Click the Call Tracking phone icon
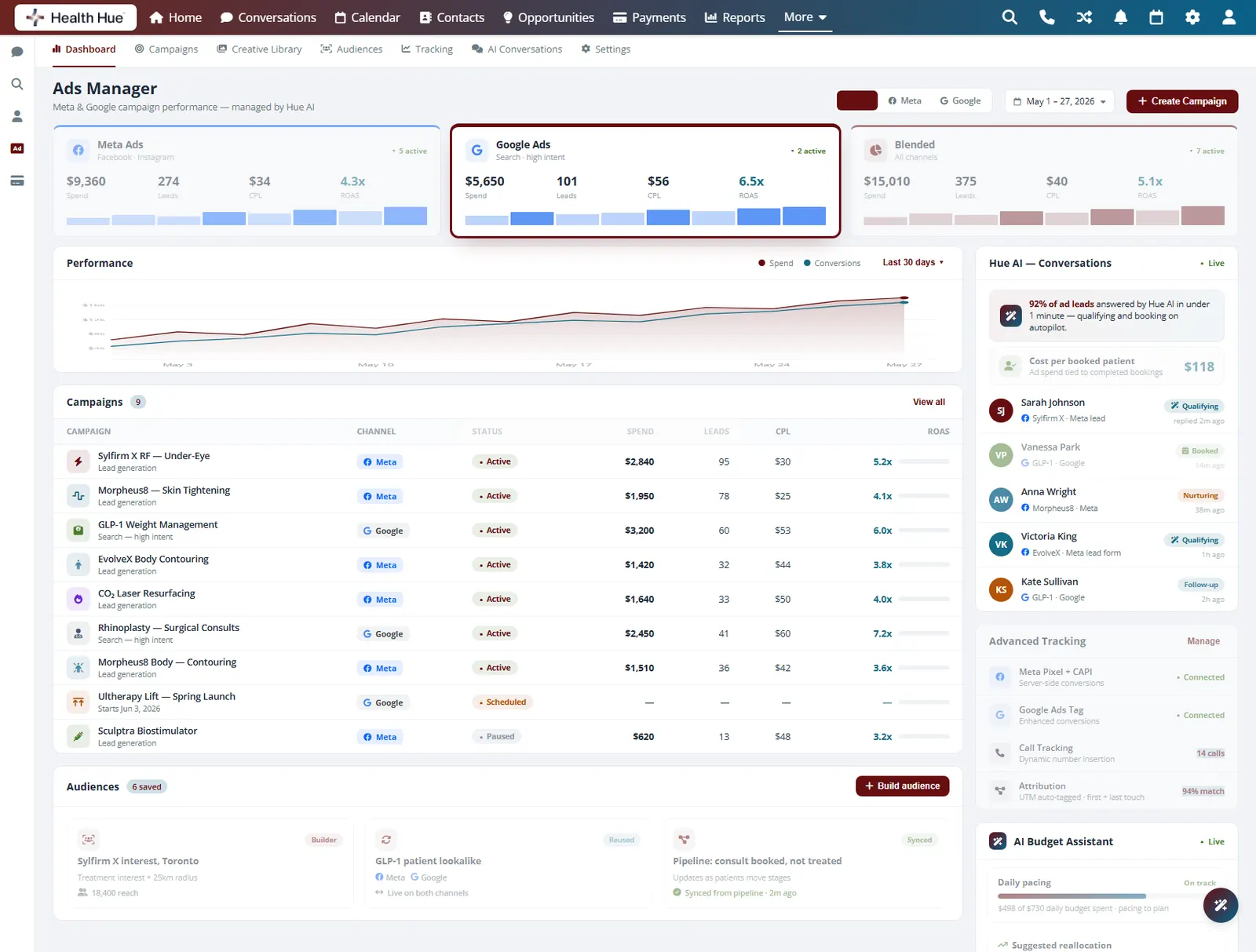Screen dimensions: 1256x952 (1000, 753)
